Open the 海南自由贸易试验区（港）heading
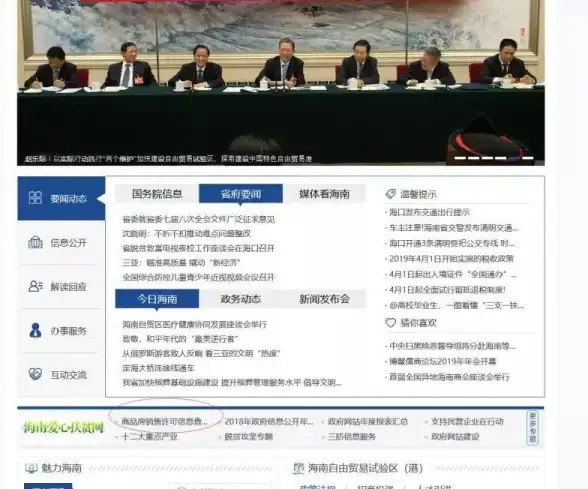The image size is (588, 489). pos(365,468)
